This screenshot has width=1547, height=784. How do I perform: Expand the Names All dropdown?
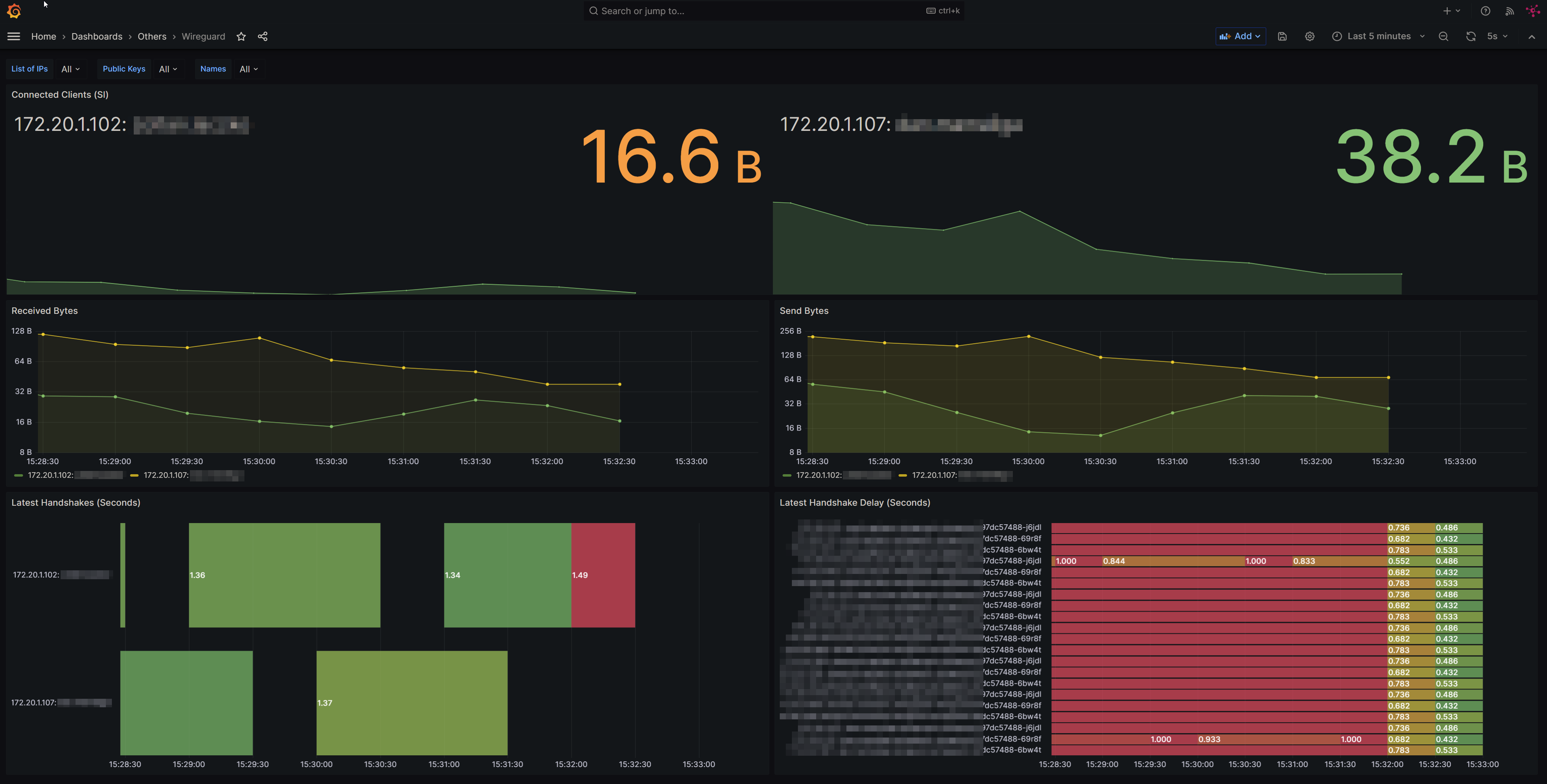coord(248,69)
